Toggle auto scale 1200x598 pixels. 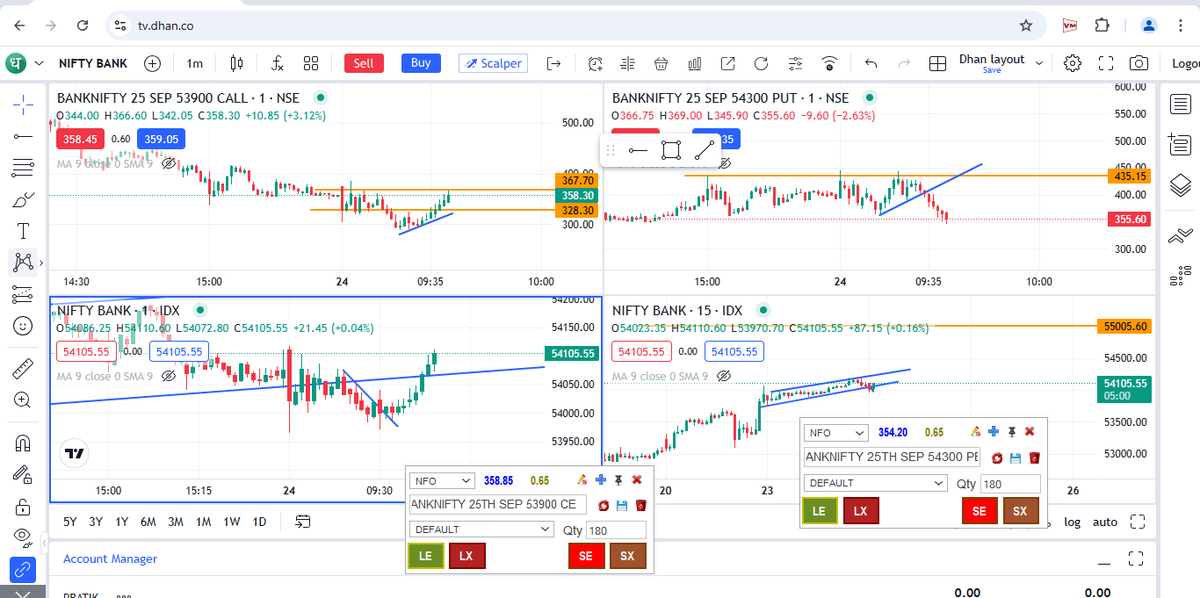coord(1105,522)
